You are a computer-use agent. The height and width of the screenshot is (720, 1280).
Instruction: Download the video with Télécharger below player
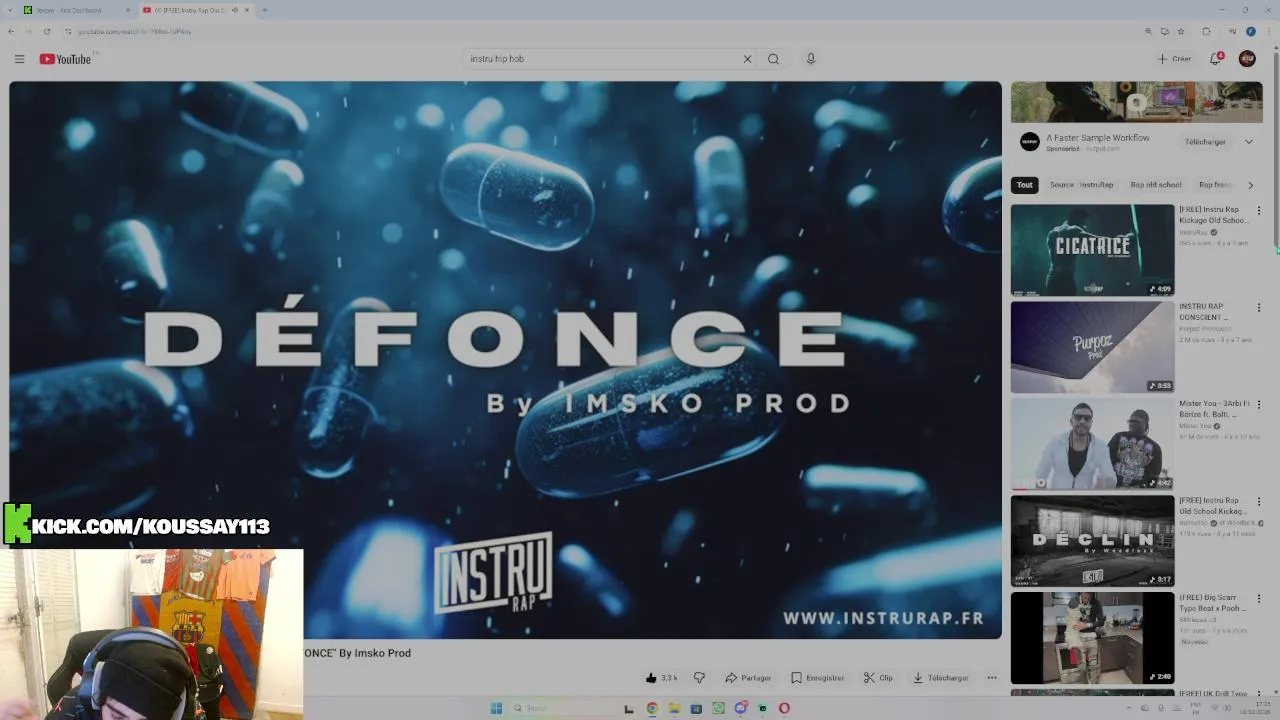coord(940,678)
